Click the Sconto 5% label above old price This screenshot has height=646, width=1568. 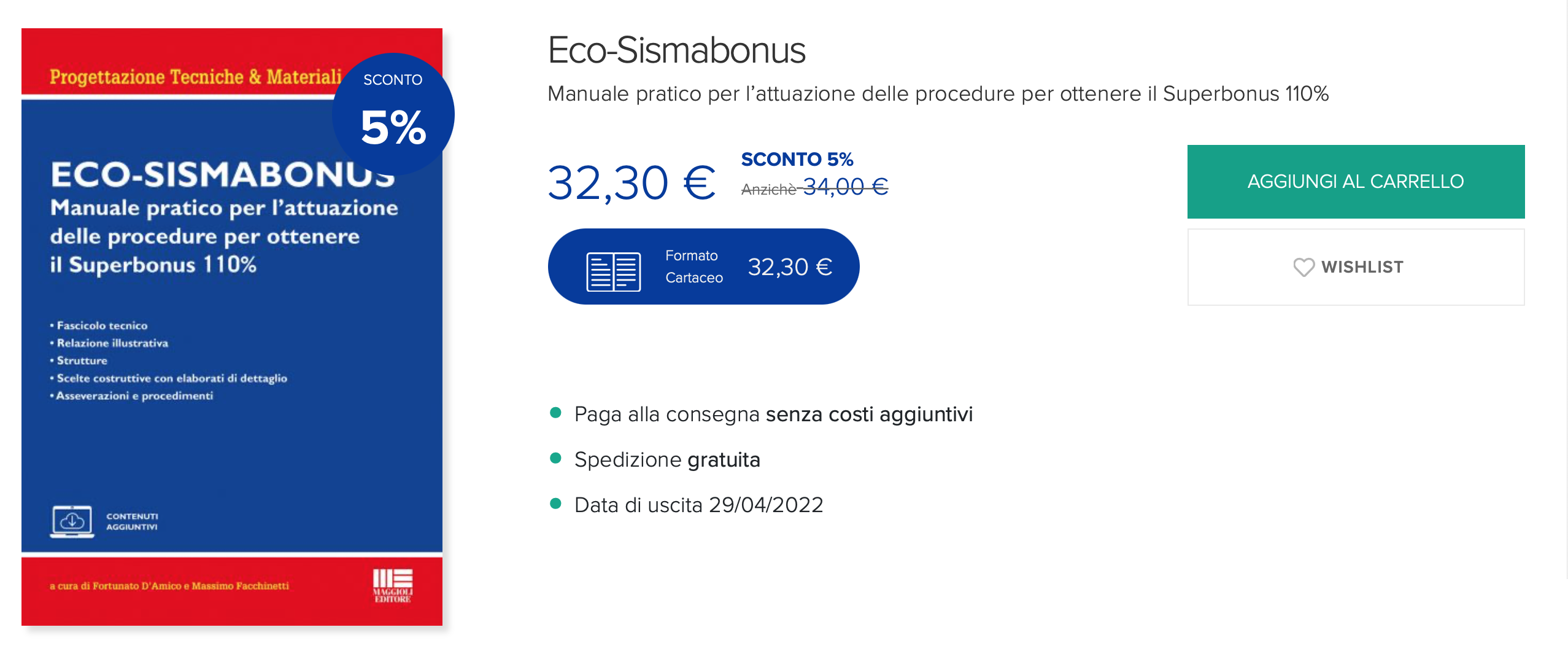tap(797, 159)
